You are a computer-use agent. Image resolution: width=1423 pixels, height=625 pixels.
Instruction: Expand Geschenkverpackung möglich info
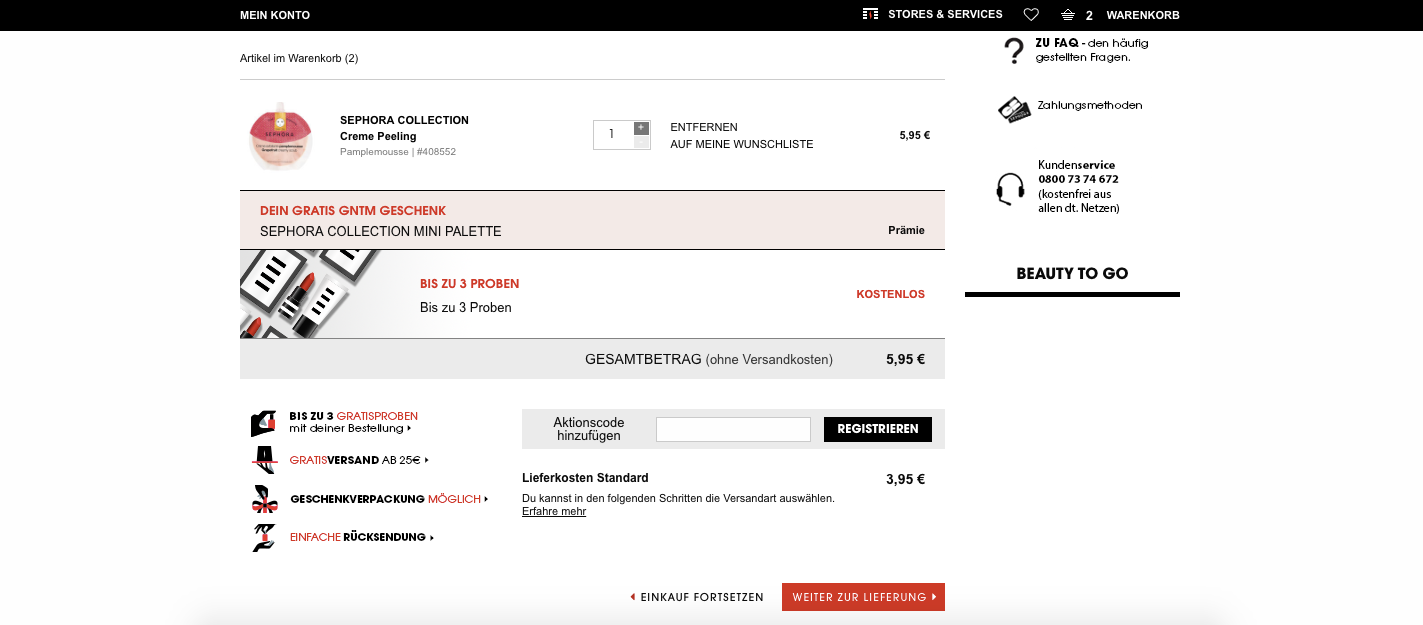click(x=389, y=499)
